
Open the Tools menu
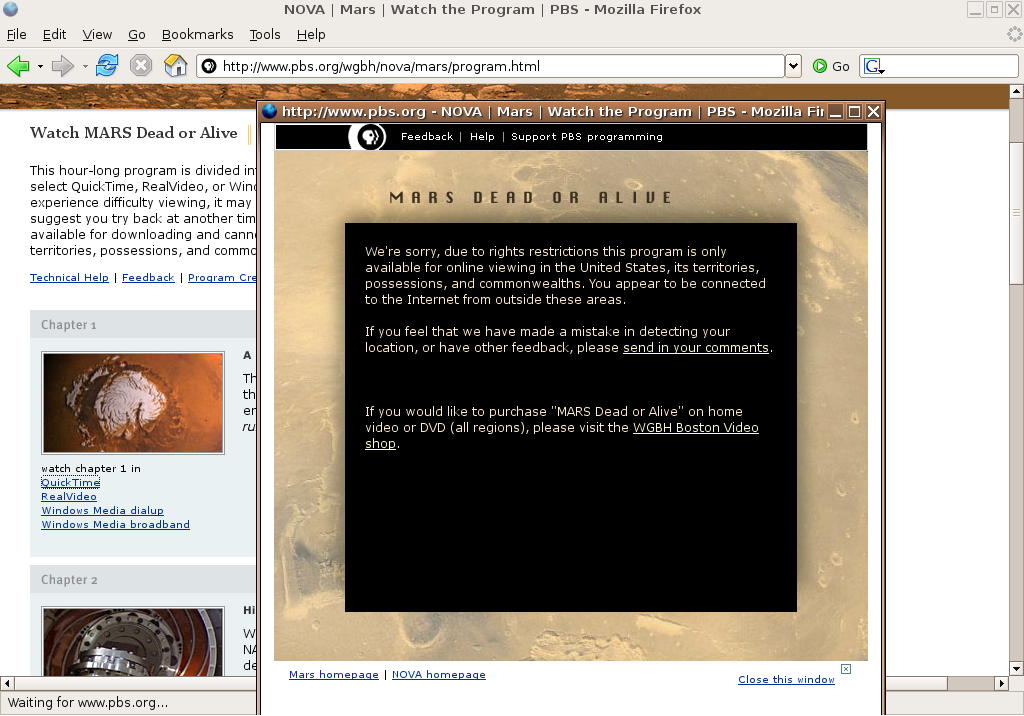click(x=264, y=35)
